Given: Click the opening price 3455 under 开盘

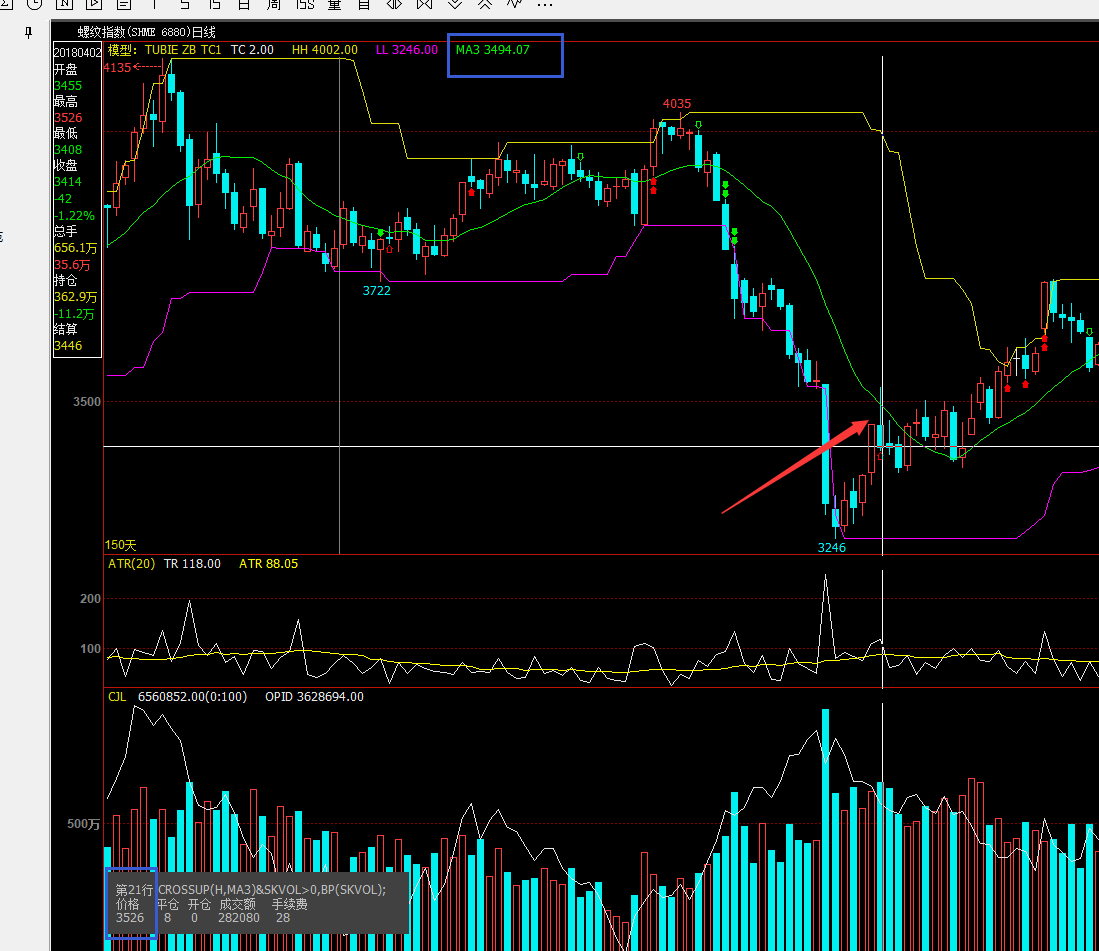Looking at the screenshot, I should [68, 85].
